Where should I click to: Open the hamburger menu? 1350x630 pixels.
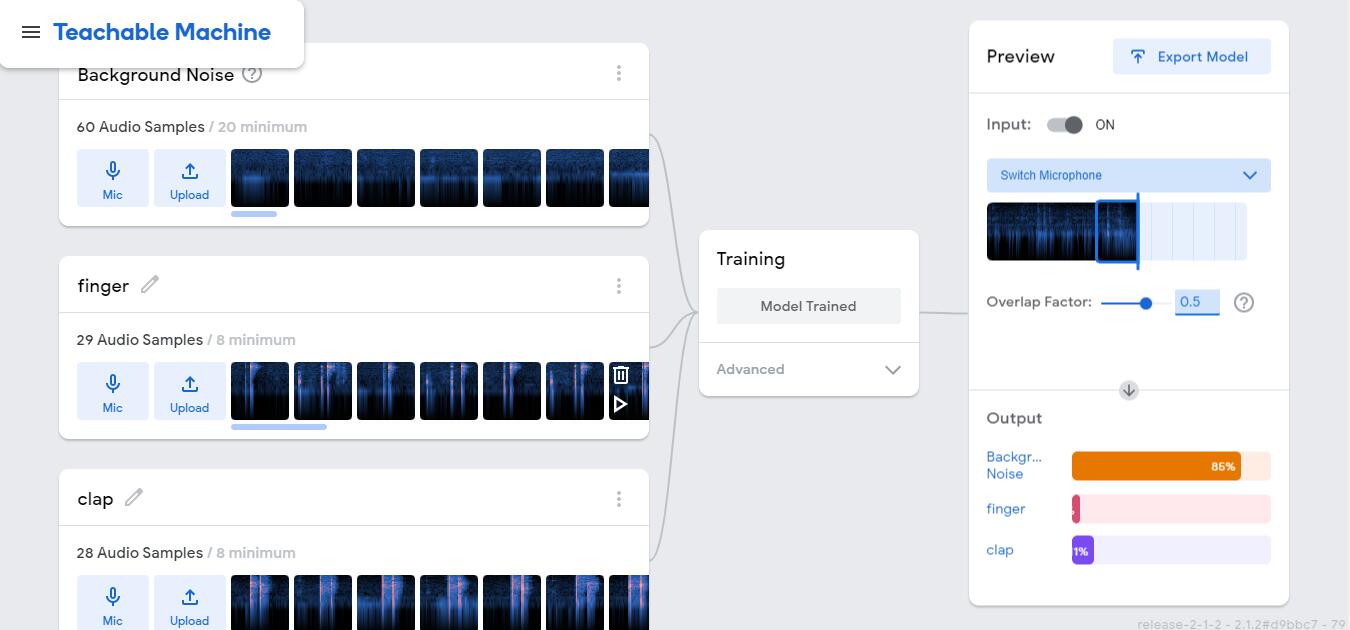click(x=31, y=32)
